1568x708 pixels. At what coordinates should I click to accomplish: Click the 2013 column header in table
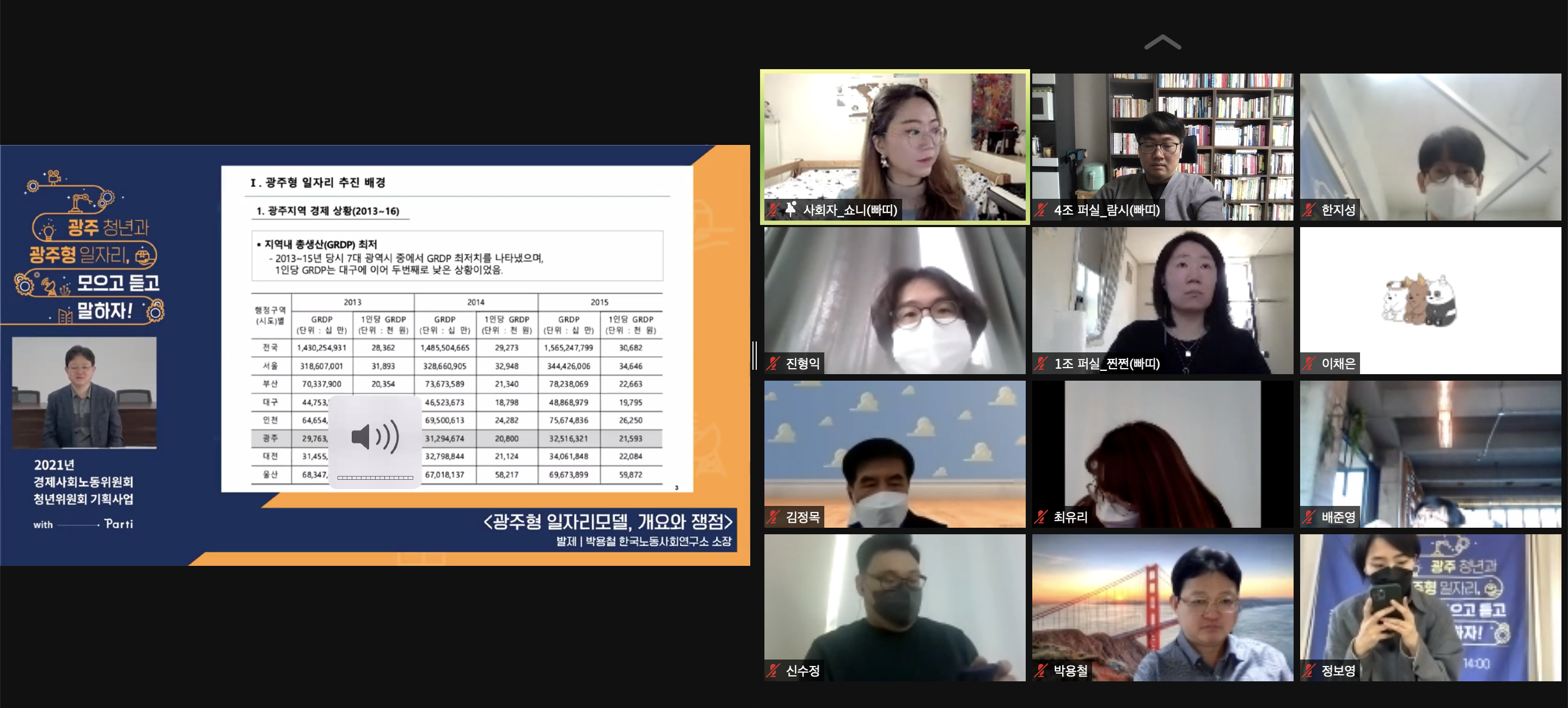pos(352,302)
